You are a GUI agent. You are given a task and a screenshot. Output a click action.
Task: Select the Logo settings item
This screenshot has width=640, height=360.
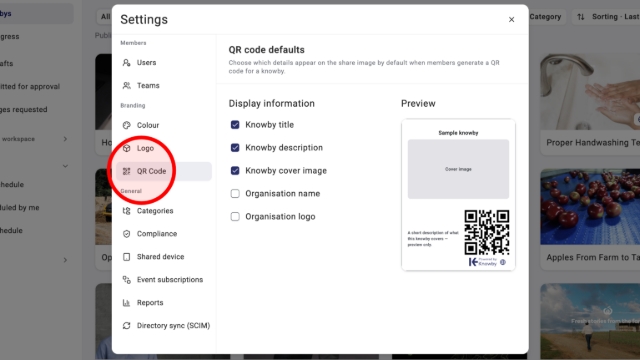tap(164, 148)
